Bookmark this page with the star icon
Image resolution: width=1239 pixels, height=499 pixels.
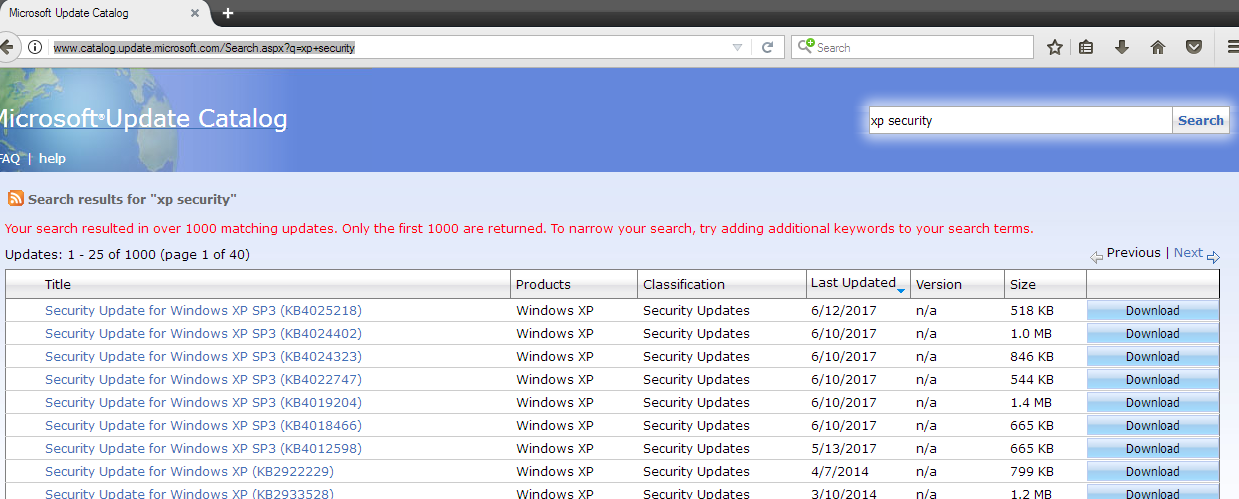point(1054,47)
